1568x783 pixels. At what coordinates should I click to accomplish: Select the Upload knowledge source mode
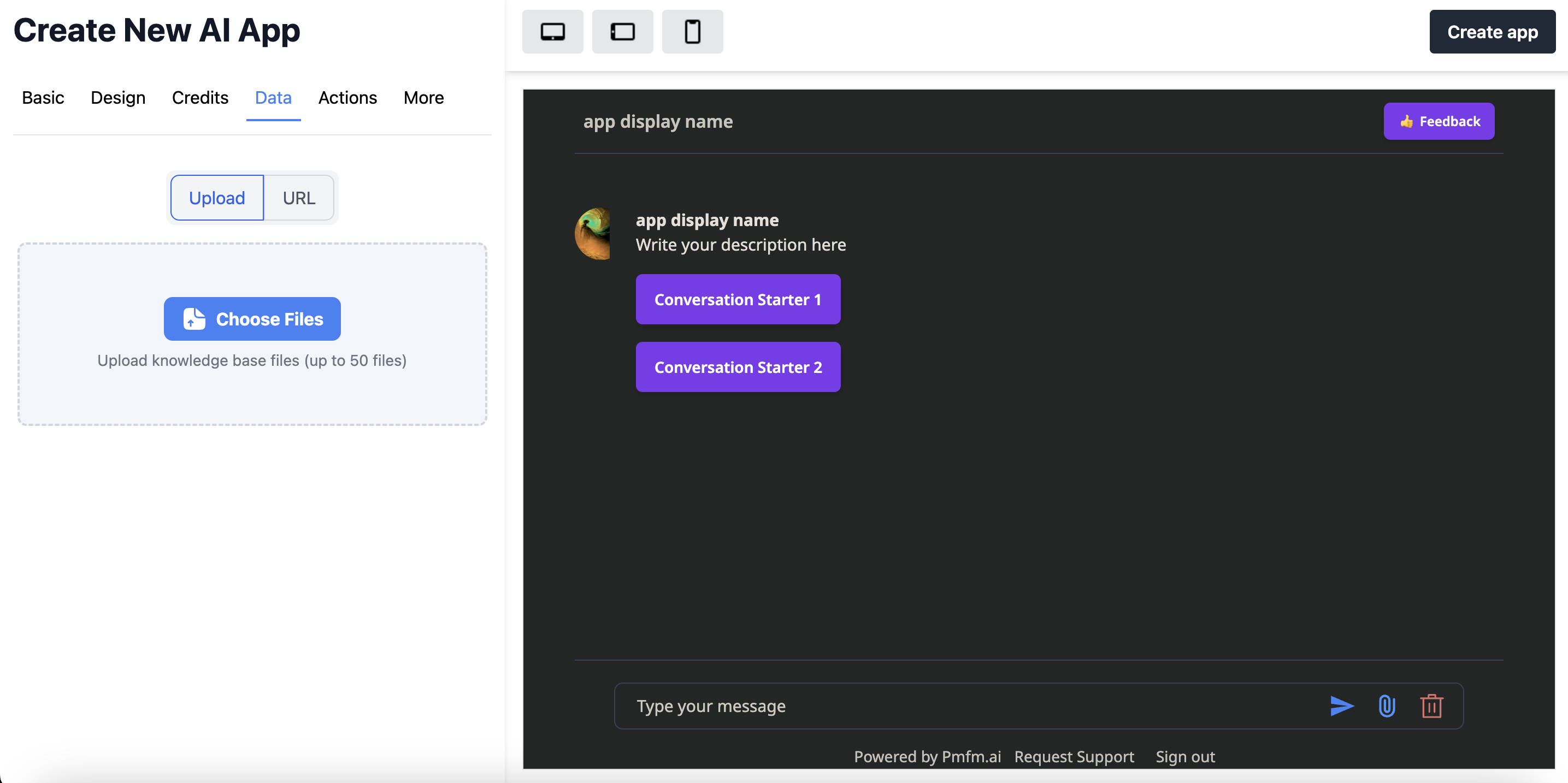pos(217,197)
